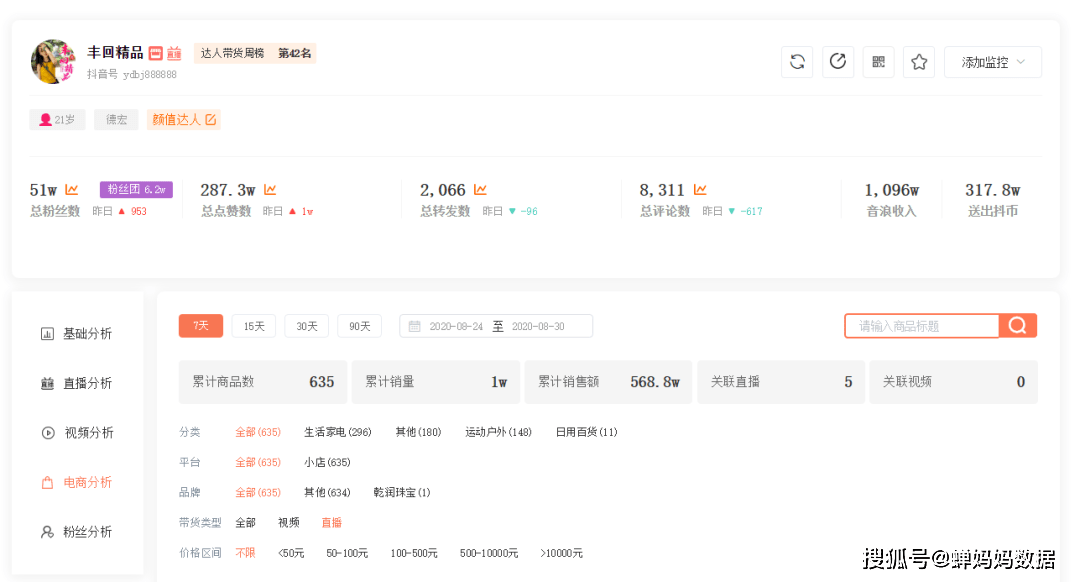Click the 粉丝团 6.2w purple badge

[136, 189]
